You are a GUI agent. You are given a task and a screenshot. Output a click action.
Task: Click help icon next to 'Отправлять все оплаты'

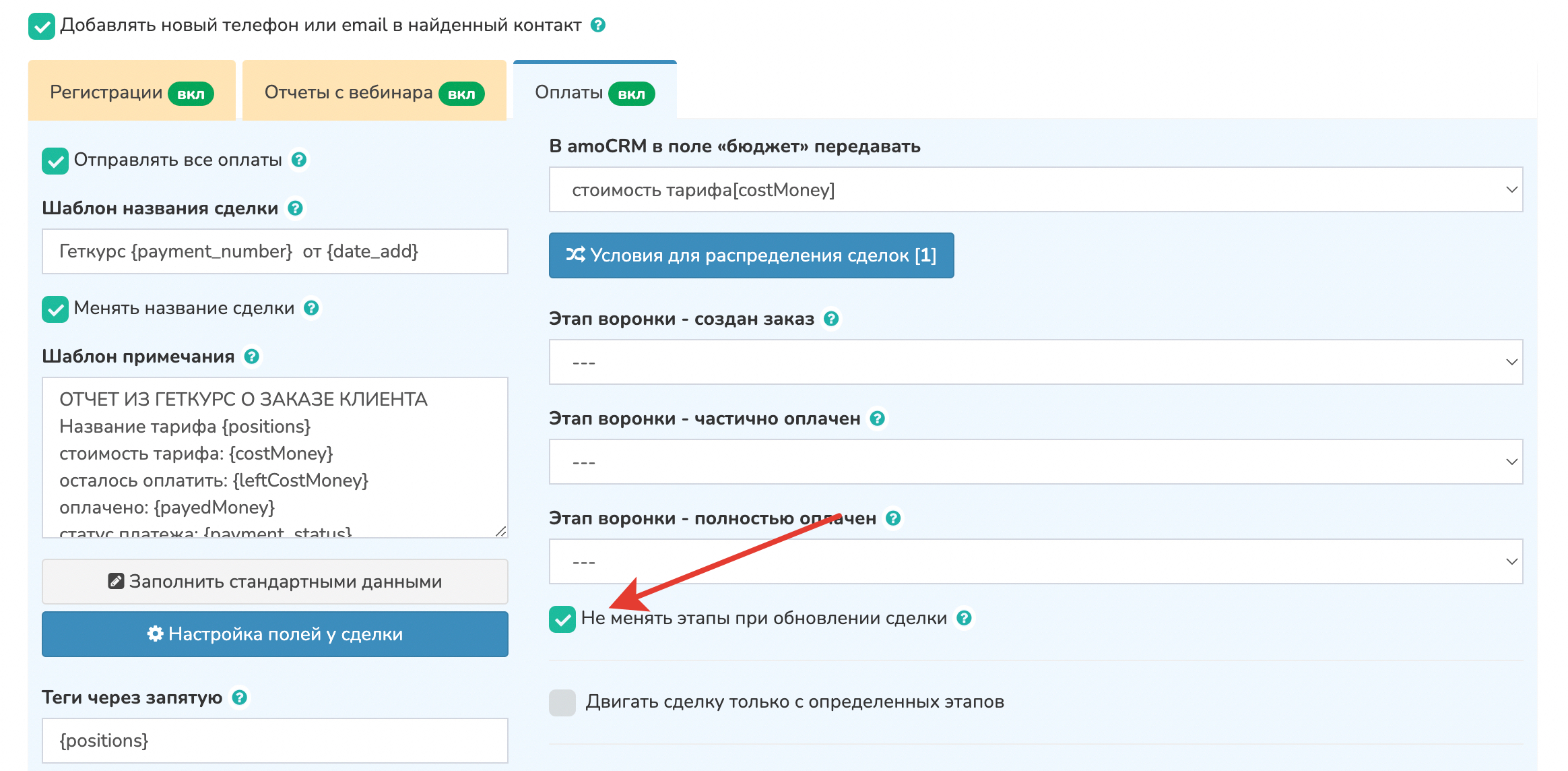[x=299, y=160]
